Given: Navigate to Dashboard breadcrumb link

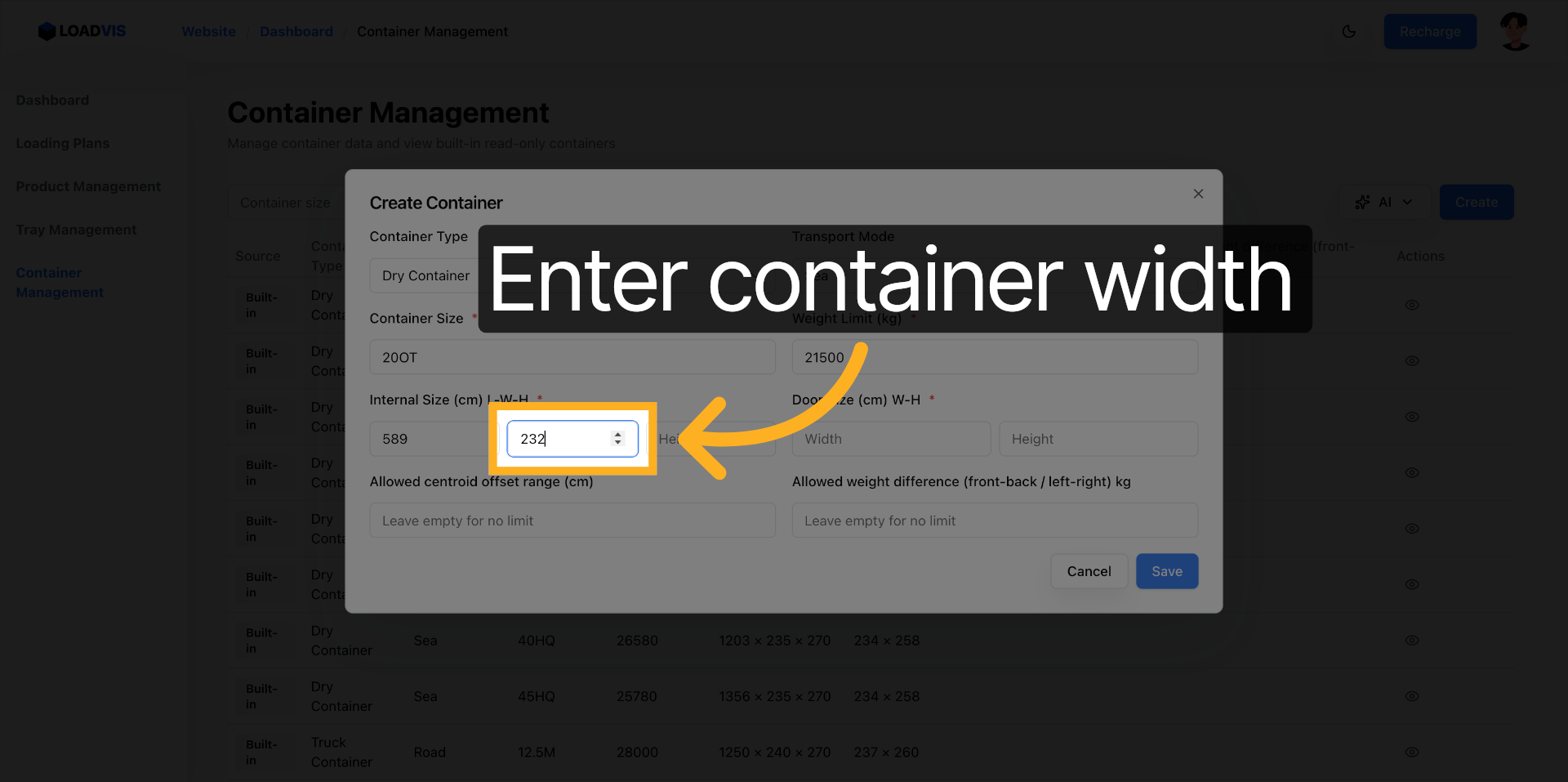Looking at the screenshot, I should 296,32.
